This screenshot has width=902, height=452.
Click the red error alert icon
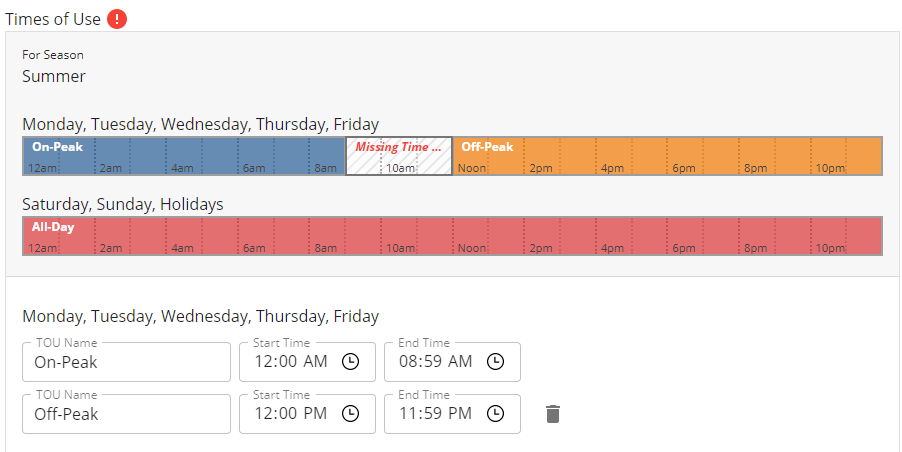[117, 19]
